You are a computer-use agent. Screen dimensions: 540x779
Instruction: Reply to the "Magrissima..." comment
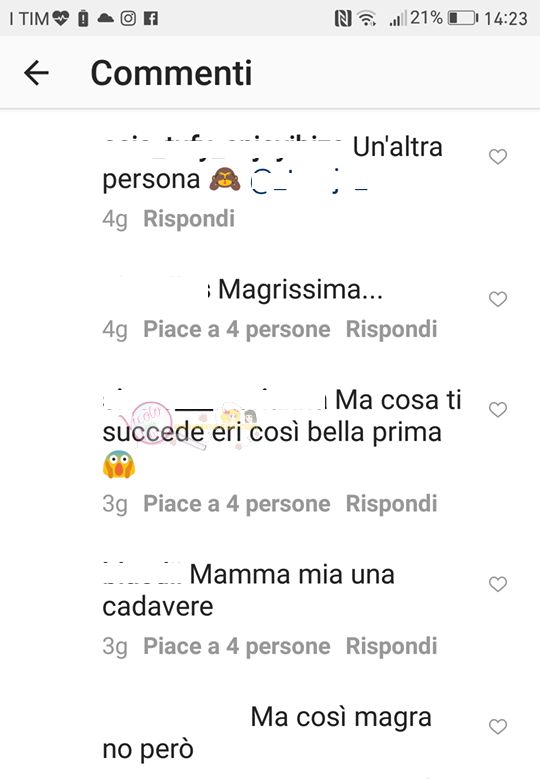pyautogui.click(x=391, y=329)
